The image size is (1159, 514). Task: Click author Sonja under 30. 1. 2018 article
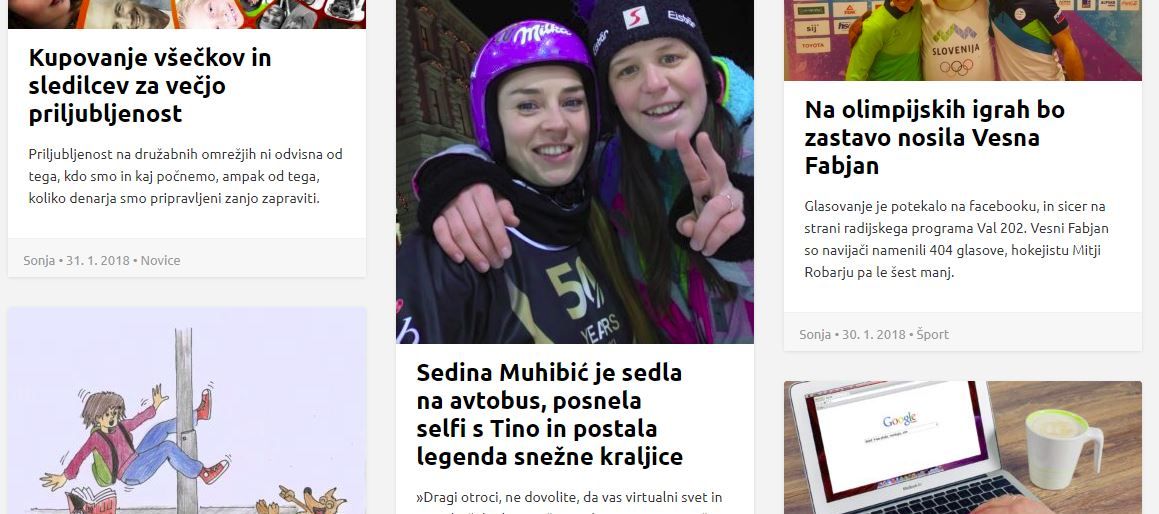click(x=815, y=334)
